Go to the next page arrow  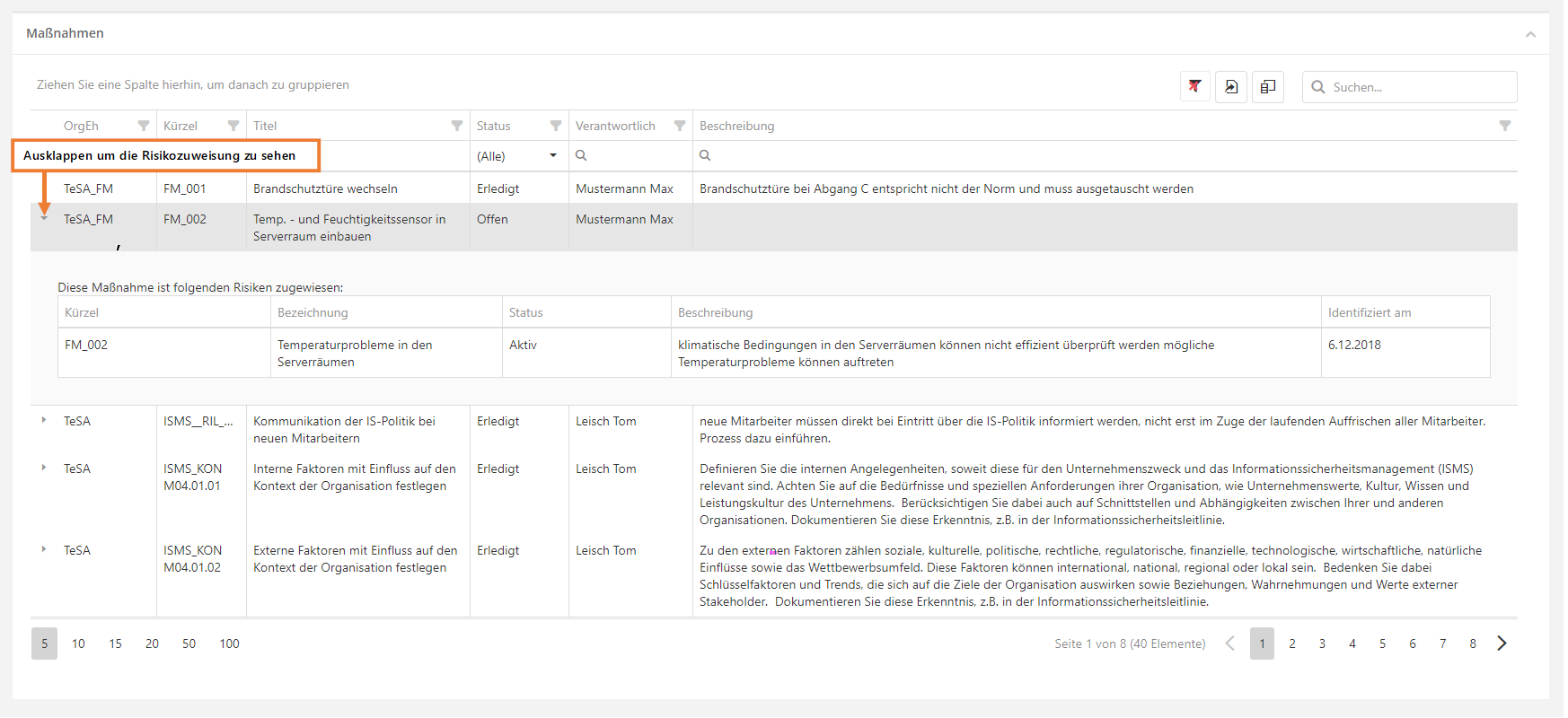(1502, 644)
